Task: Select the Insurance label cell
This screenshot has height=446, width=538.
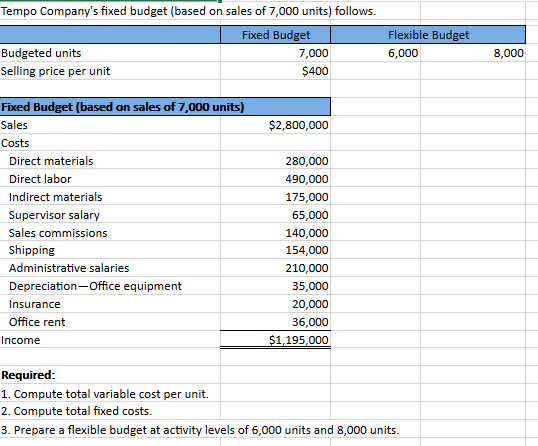Action: tap(110, 304)
